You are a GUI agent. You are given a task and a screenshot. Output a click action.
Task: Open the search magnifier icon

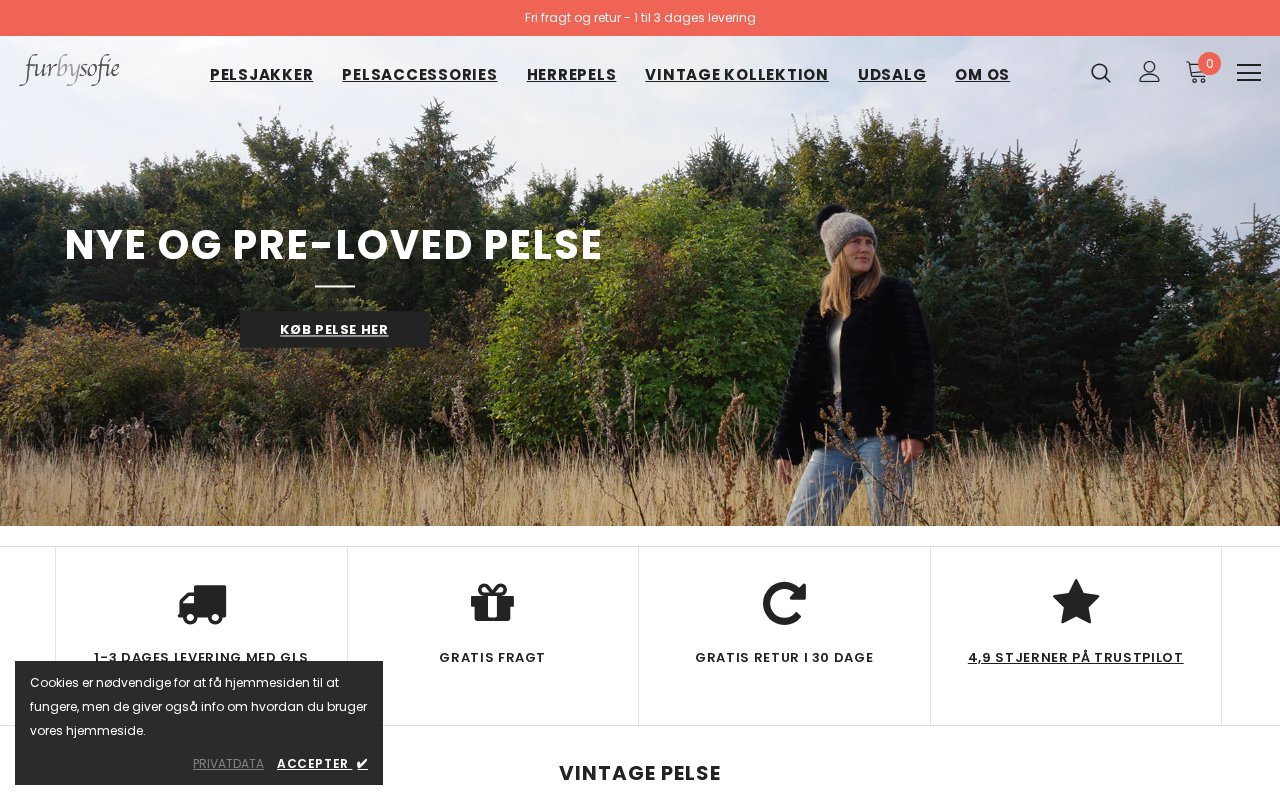(x=1100, y=73)
